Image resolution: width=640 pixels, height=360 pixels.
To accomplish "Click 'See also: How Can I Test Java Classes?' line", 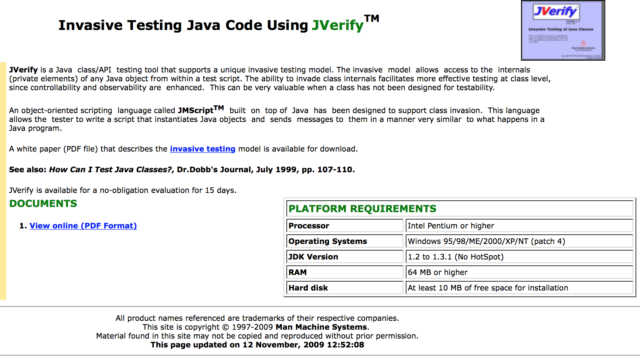I will point(182,169).
